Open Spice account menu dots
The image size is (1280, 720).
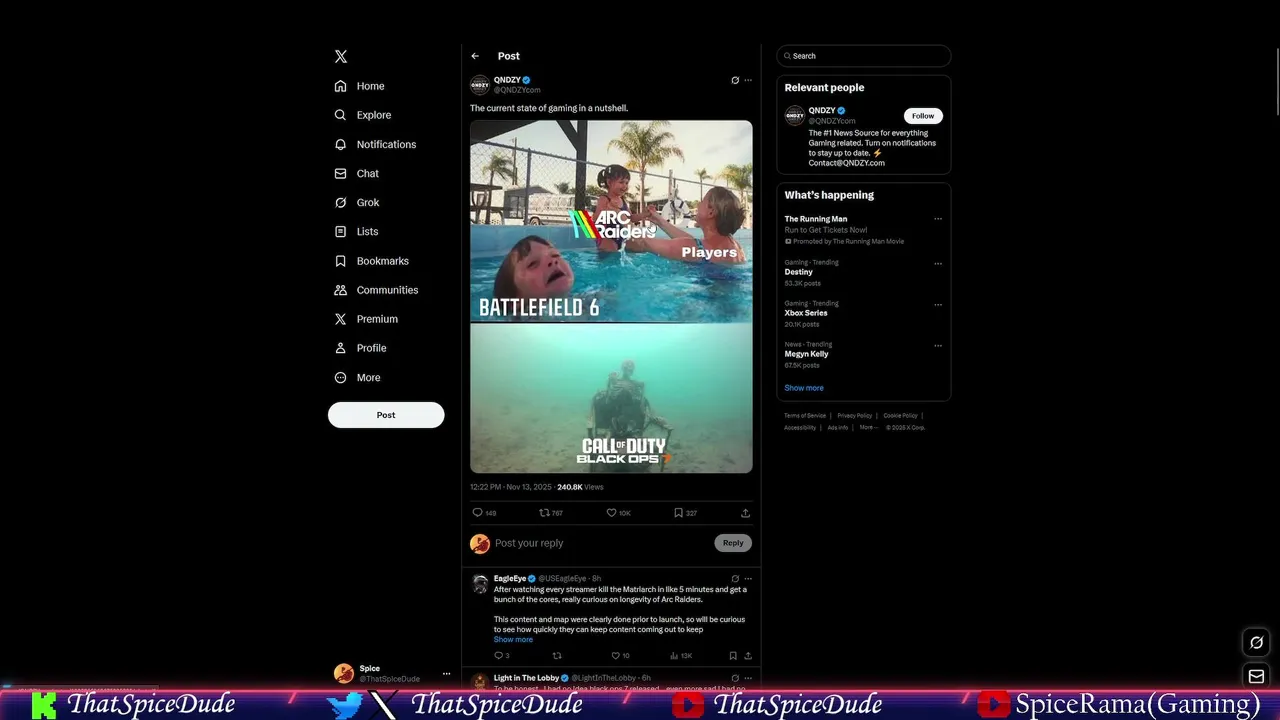pyautogui.click(x=447, y=674)
